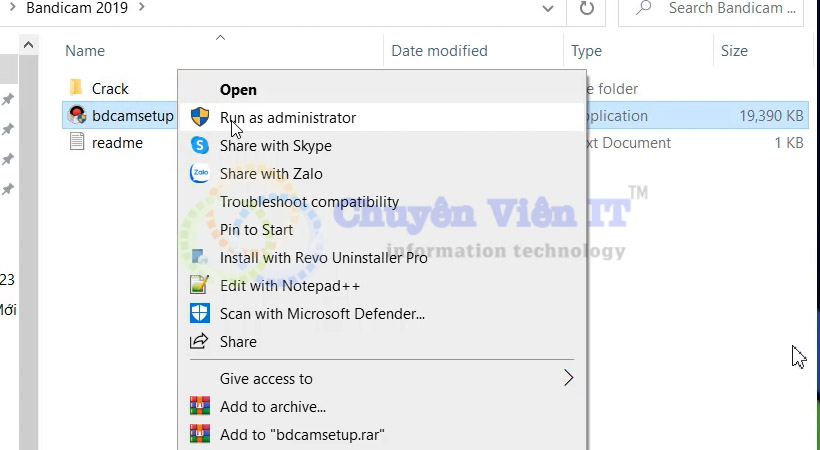Click Add to "bdcamsetup.rar" entry

click(x=302, y=435)
